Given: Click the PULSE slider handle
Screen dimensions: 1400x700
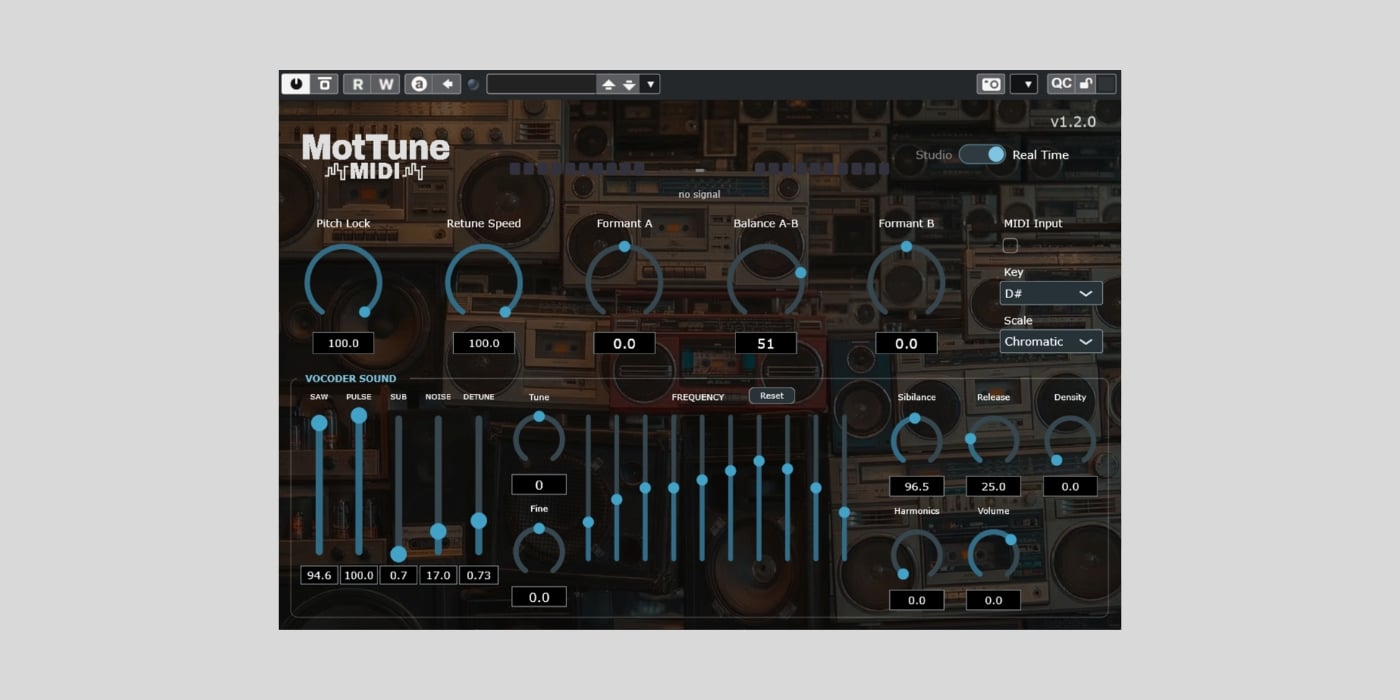Looking at the screenshot, I should [x=359, y=415].
